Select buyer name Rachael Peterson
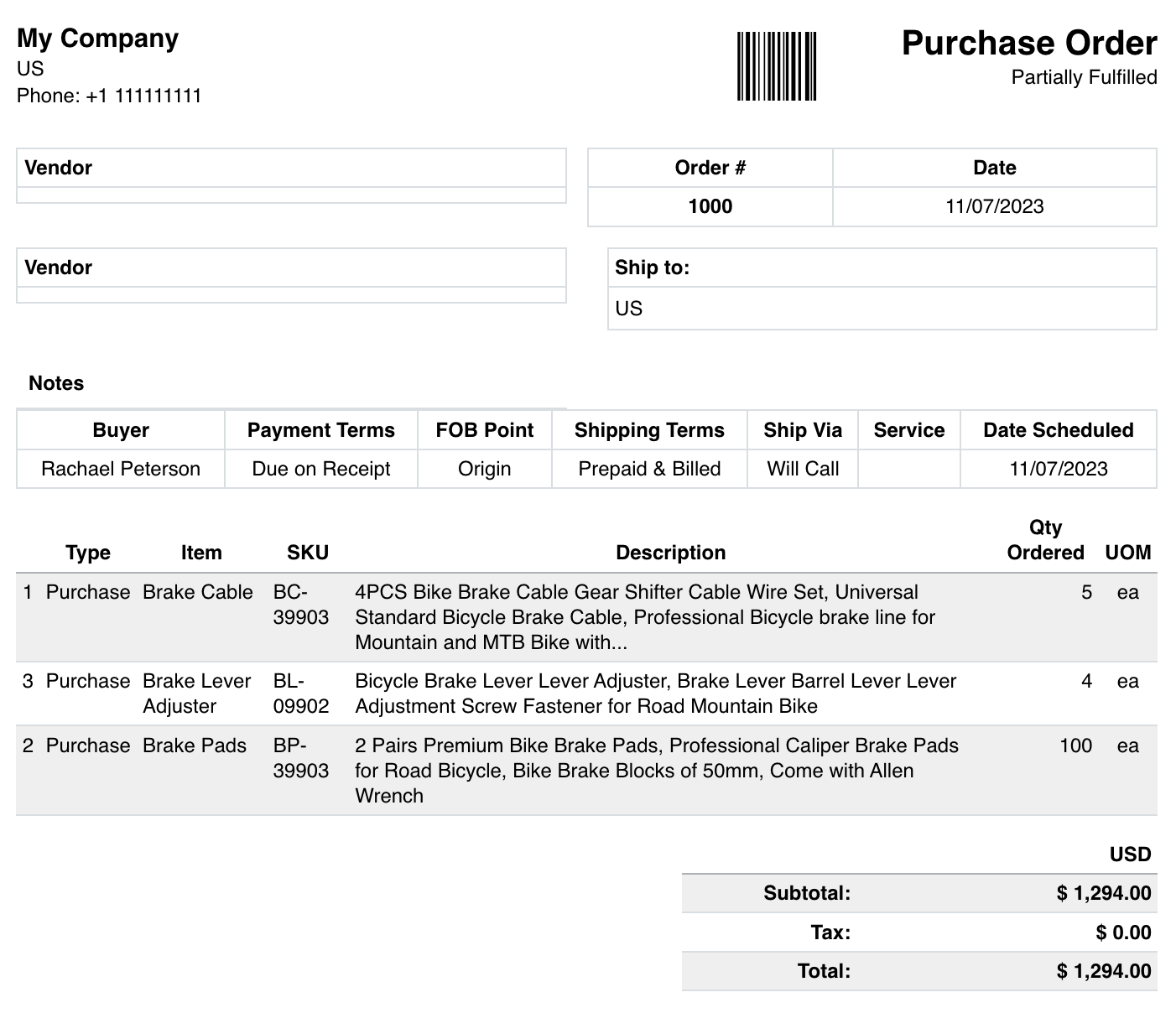 tap(120, 469)
